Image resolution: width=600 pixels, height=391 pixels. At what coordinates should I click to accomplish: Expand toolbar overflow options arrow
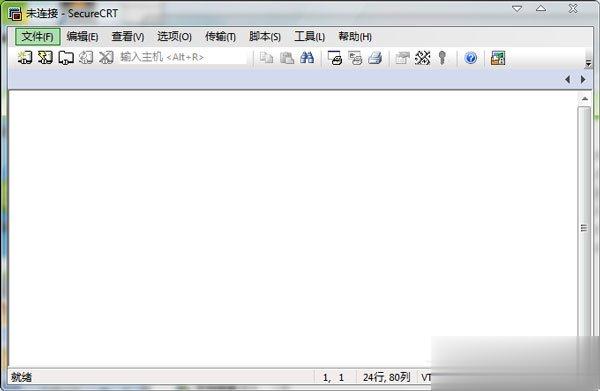coord(588,64)
